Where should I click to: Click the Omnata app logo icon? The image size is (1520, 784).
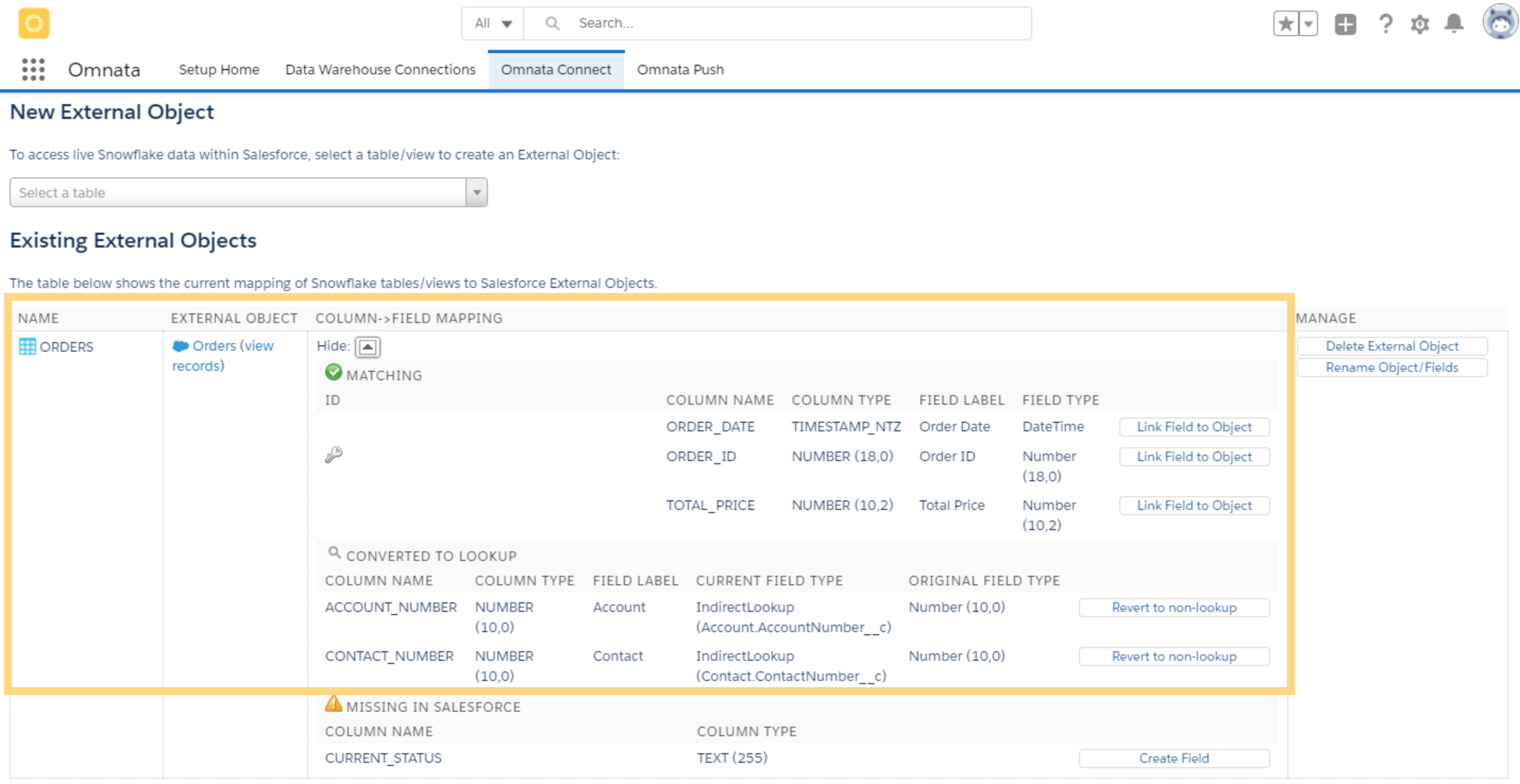[33, 23]
